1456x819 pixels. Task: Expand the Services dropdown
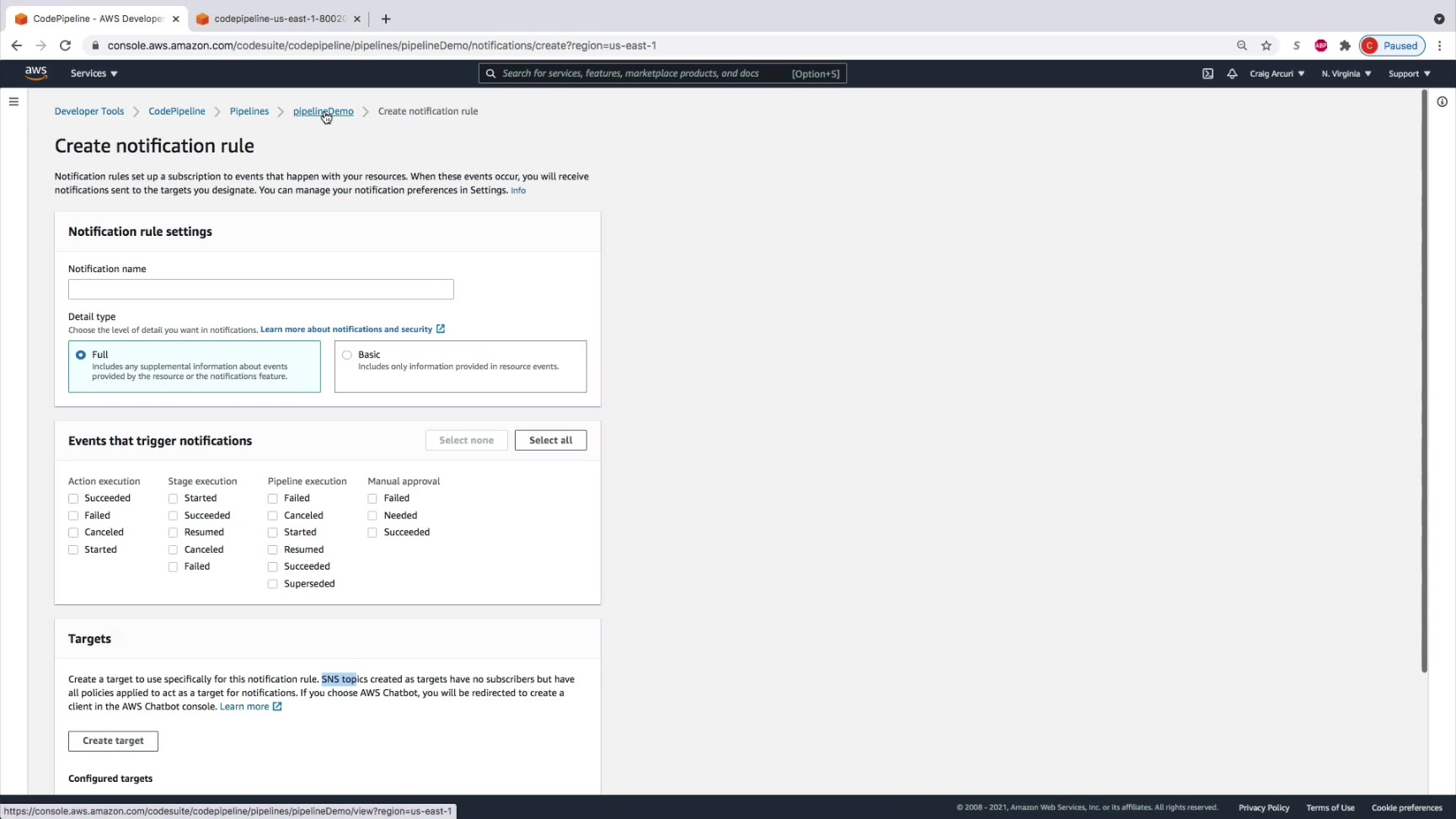94,73
